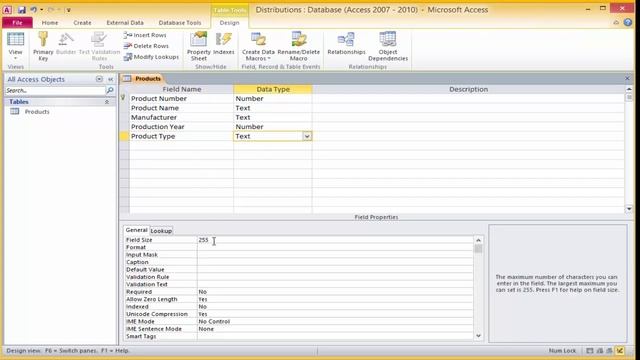Click search magnifier in navigation pane
The height and width of the screenshot is (360, 640).
pos(110,90)
